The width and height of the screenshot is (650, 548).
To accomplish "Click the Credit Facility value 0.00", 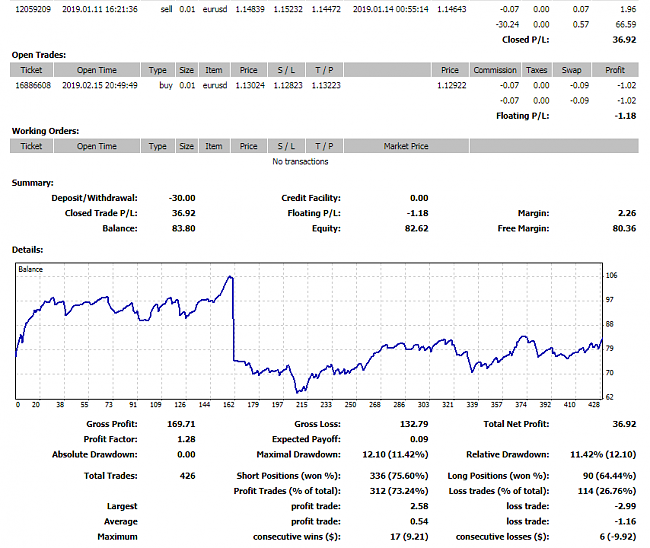I will point(419,198).
